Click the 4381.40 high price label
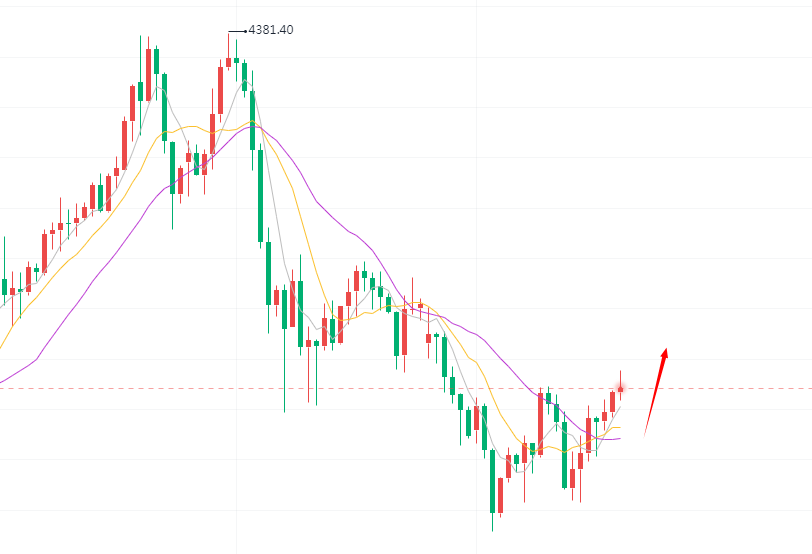812x554 pixels. 270,30
